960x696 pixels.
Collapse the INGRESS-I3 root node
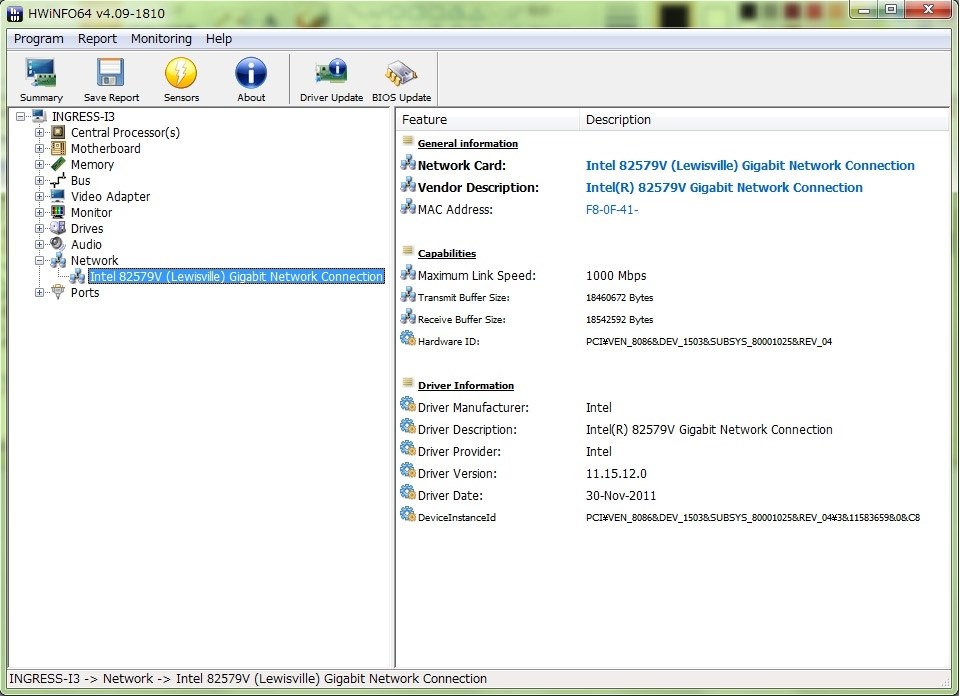pyautogui.click(x=21, y=116)
